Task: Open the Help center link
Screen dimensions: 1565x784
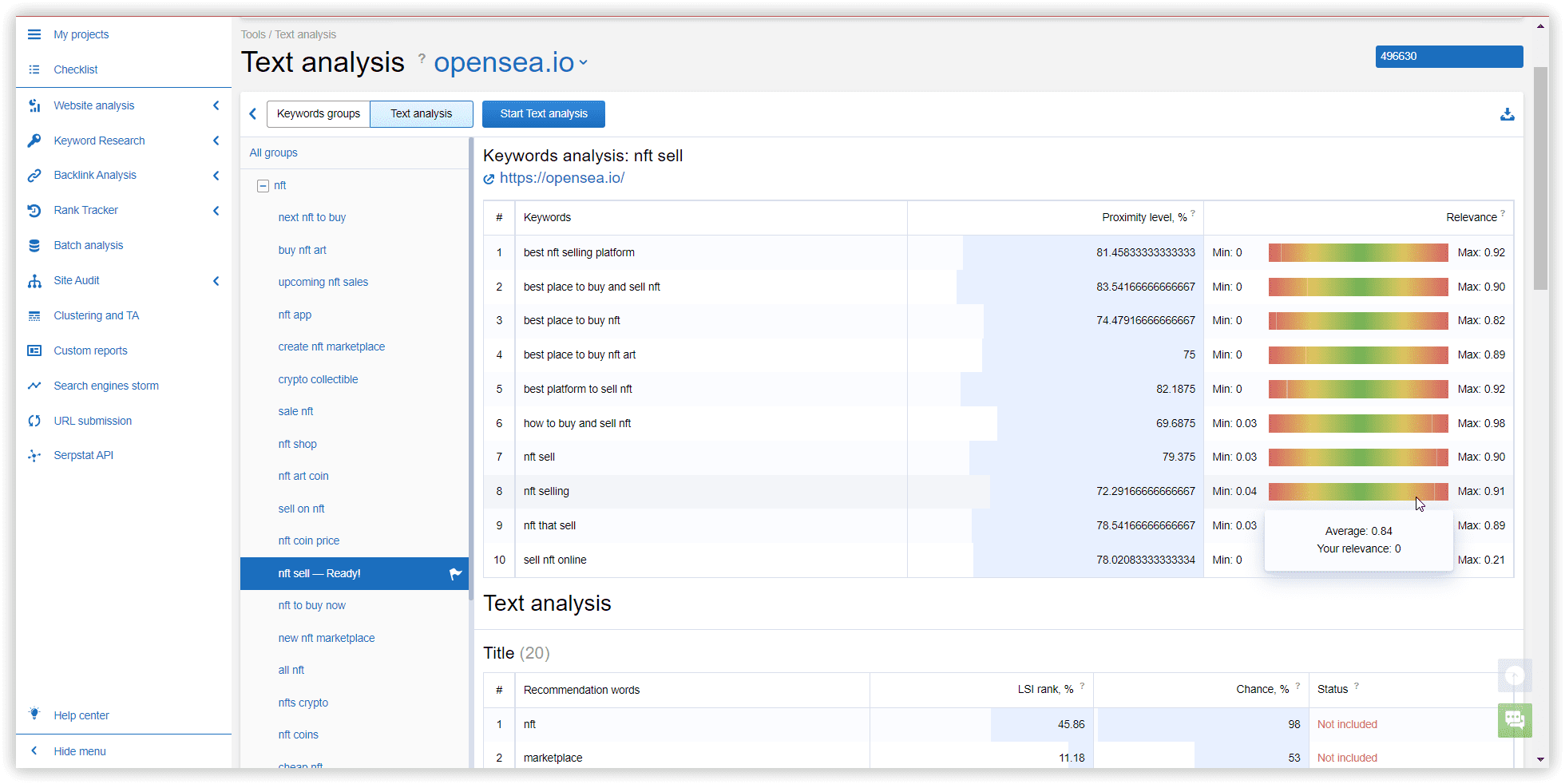Action: click(81, 715)
